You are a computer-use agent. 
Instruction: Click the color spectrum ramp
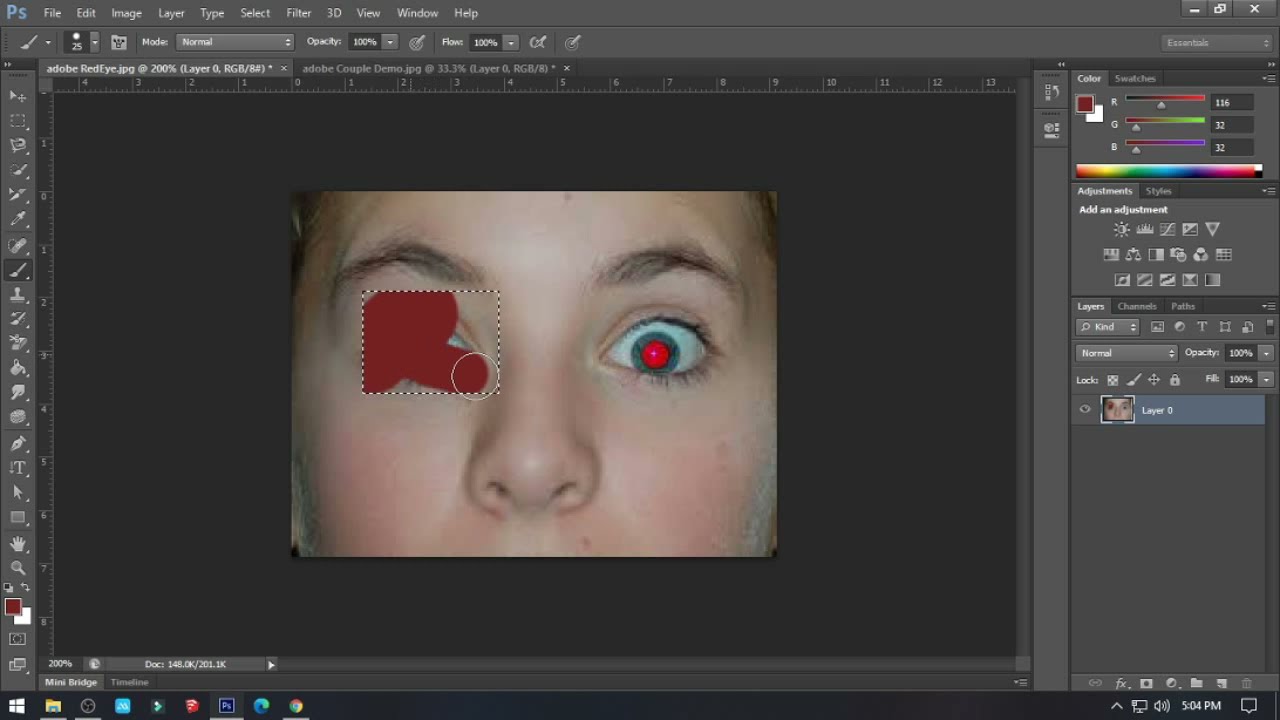pyautogui.click(x=1169, y=171)
